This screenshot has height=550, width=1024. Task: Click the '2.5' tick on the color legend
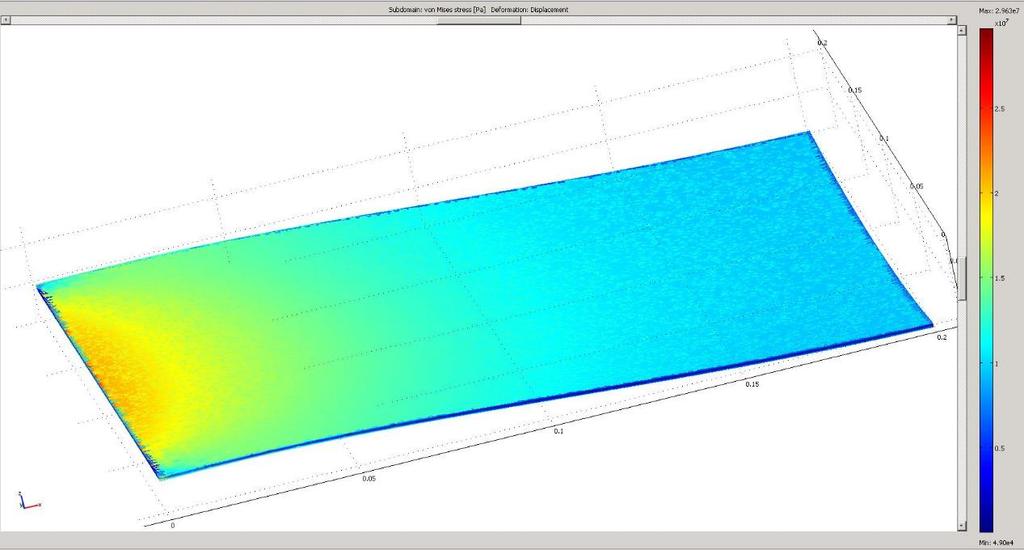[999, 108]
